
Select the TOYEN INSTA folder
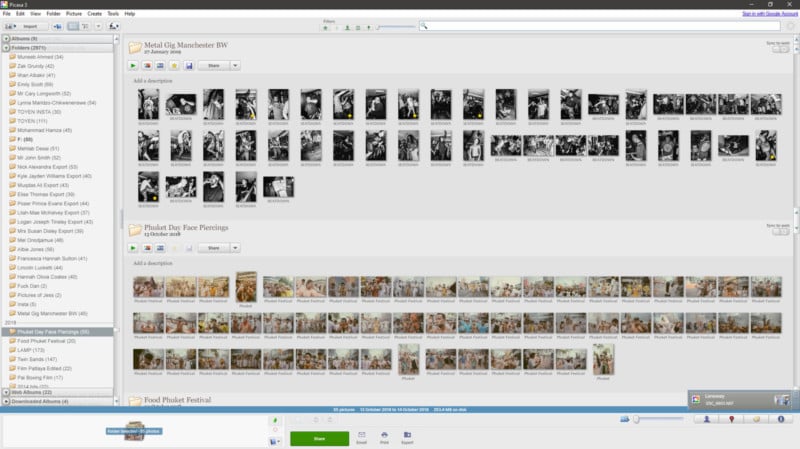[39, 112]
